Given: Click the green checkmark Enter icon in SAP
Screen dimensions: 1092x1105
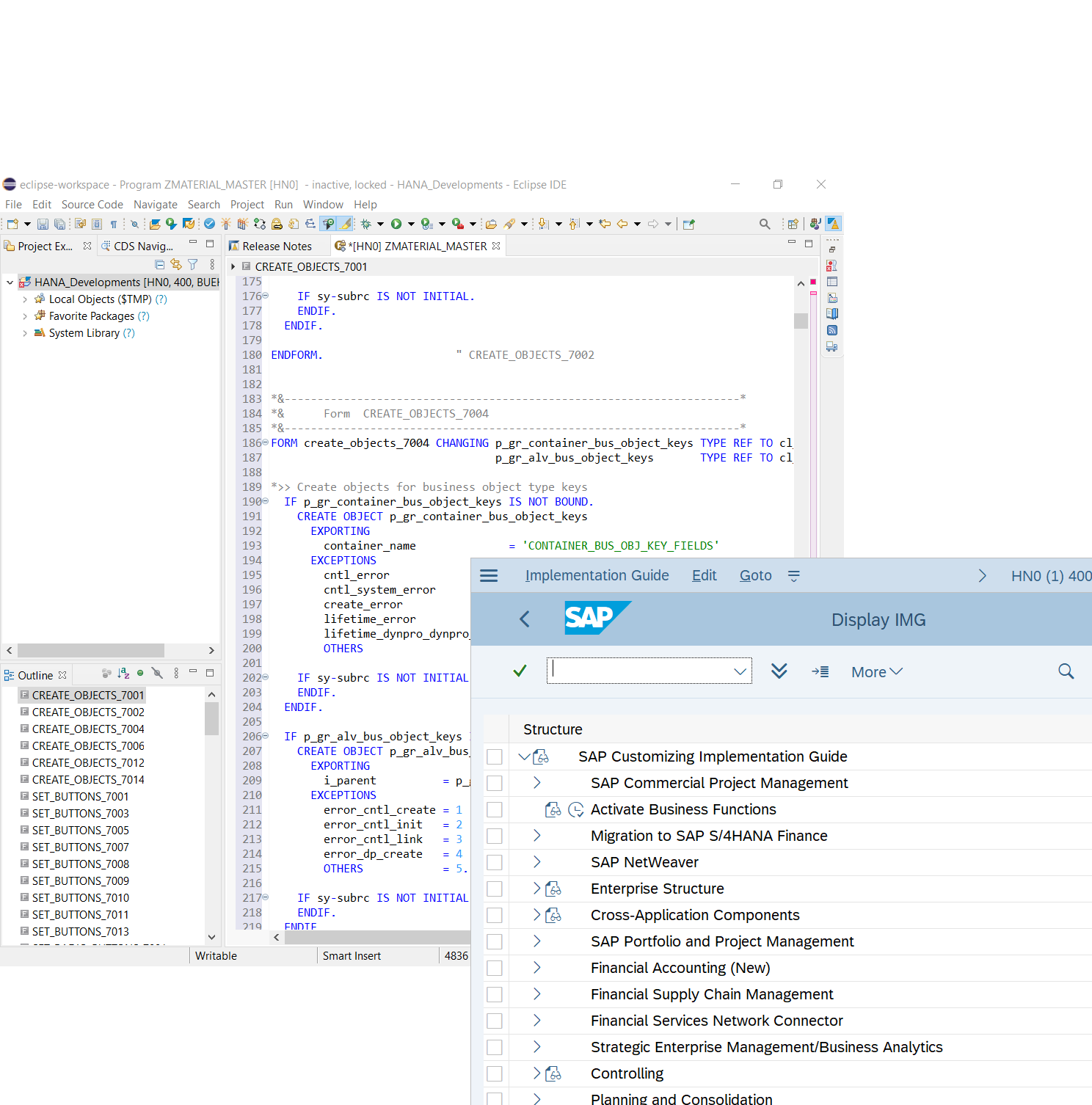Looking at the screenshot, I should point(520,671).
